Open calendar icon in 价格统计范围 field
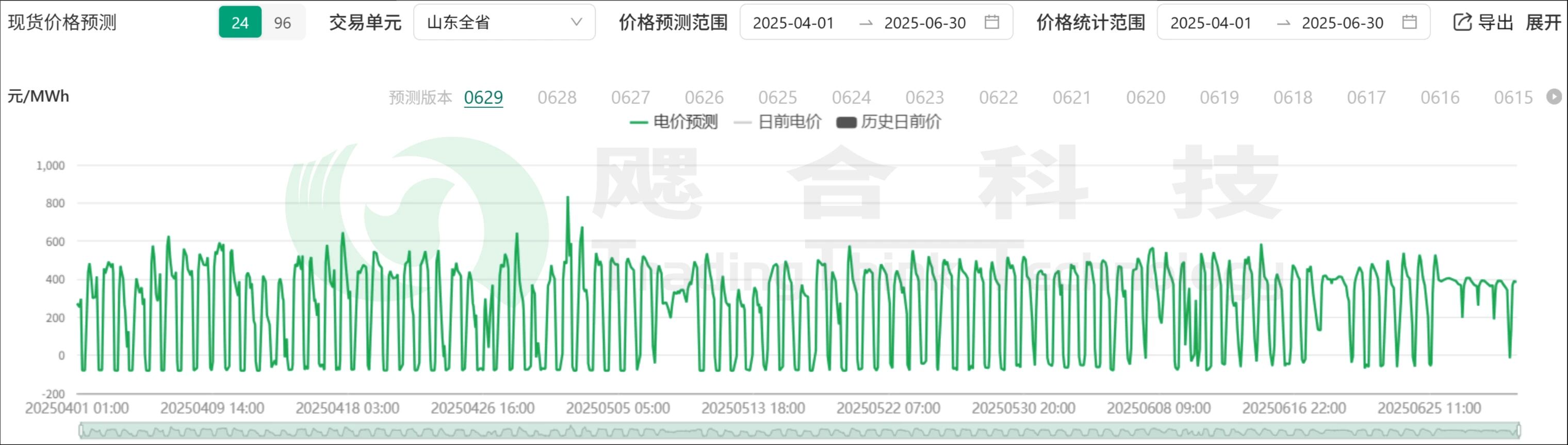 pyautogui.click(x=1409, y=23)
